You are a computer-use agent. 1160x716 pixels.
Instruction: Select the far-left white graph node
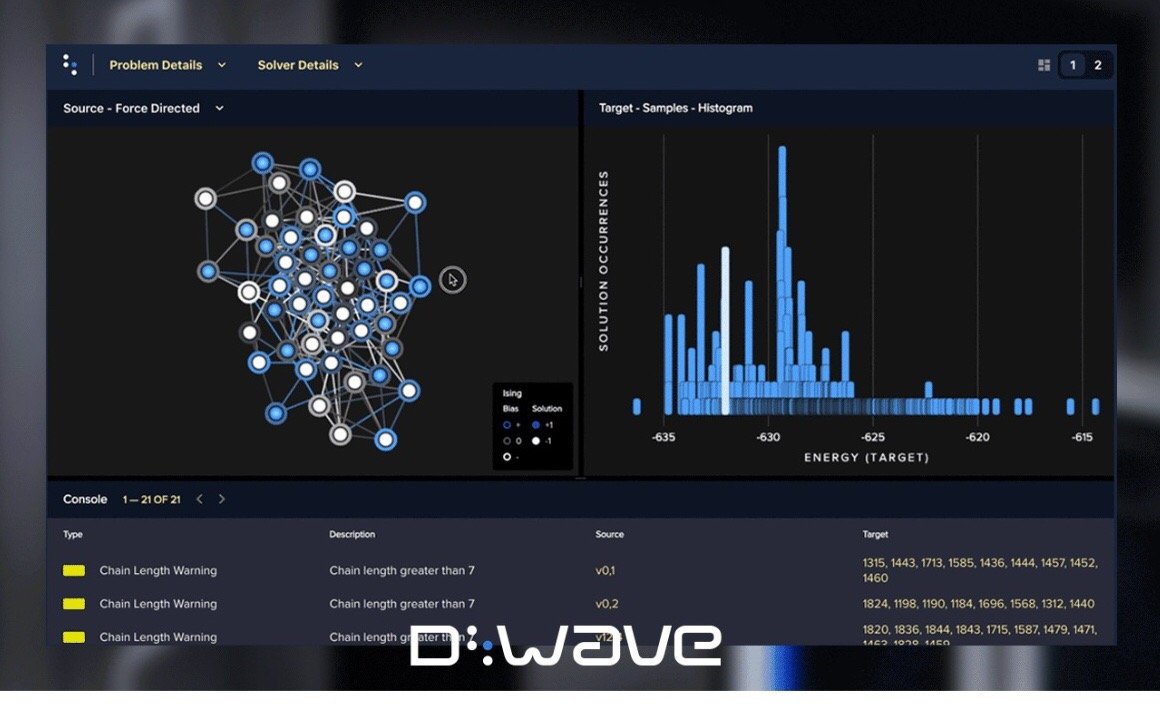coord(206,198)
